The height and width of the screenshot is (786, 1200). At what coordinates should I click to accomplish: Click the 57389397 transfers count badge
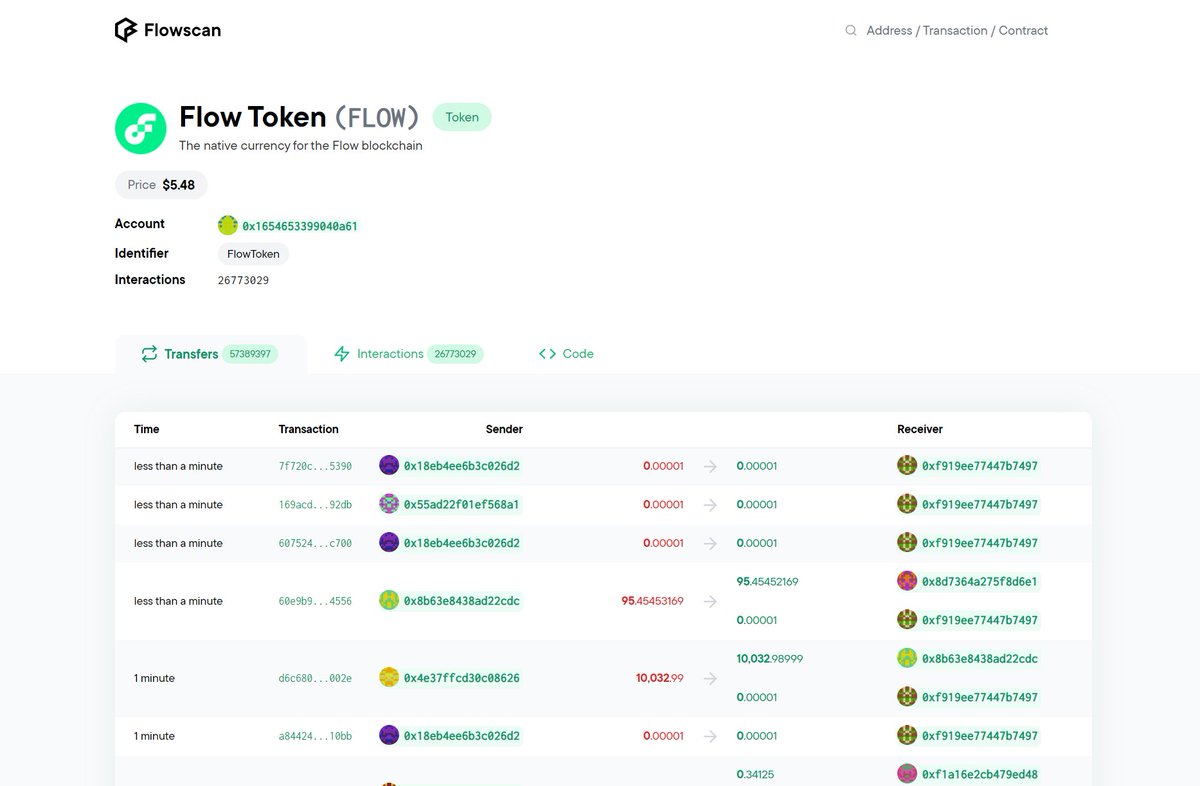250,354
